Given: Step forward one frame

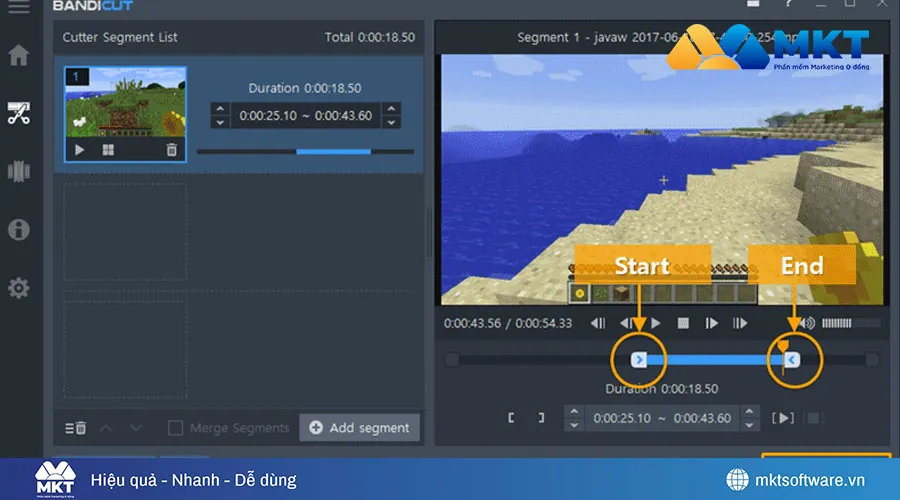Looking at the screenshot, I should coord(711,323).
